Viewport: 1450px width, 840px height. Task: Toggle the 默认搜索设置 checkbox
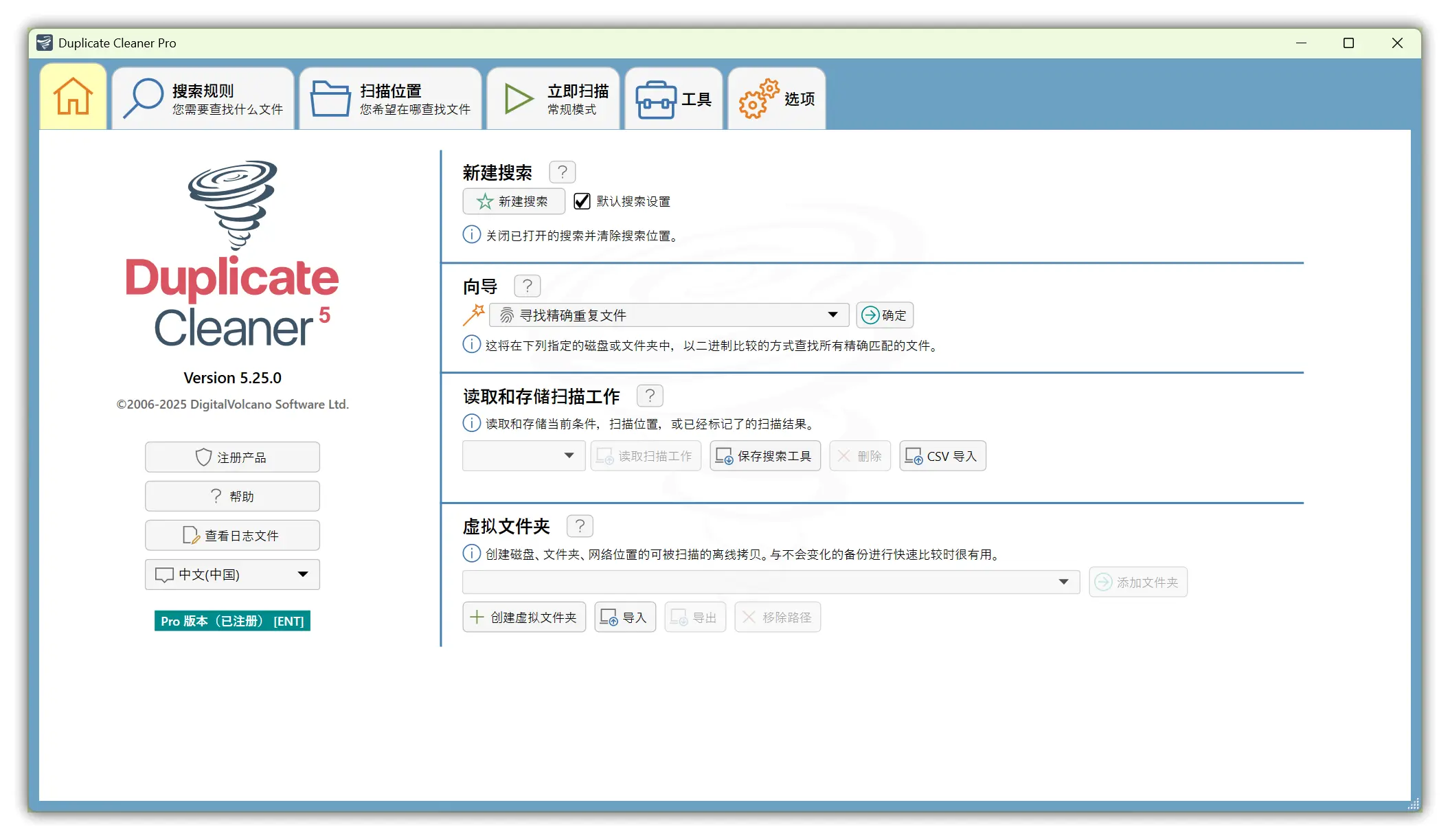coord(582,201)
